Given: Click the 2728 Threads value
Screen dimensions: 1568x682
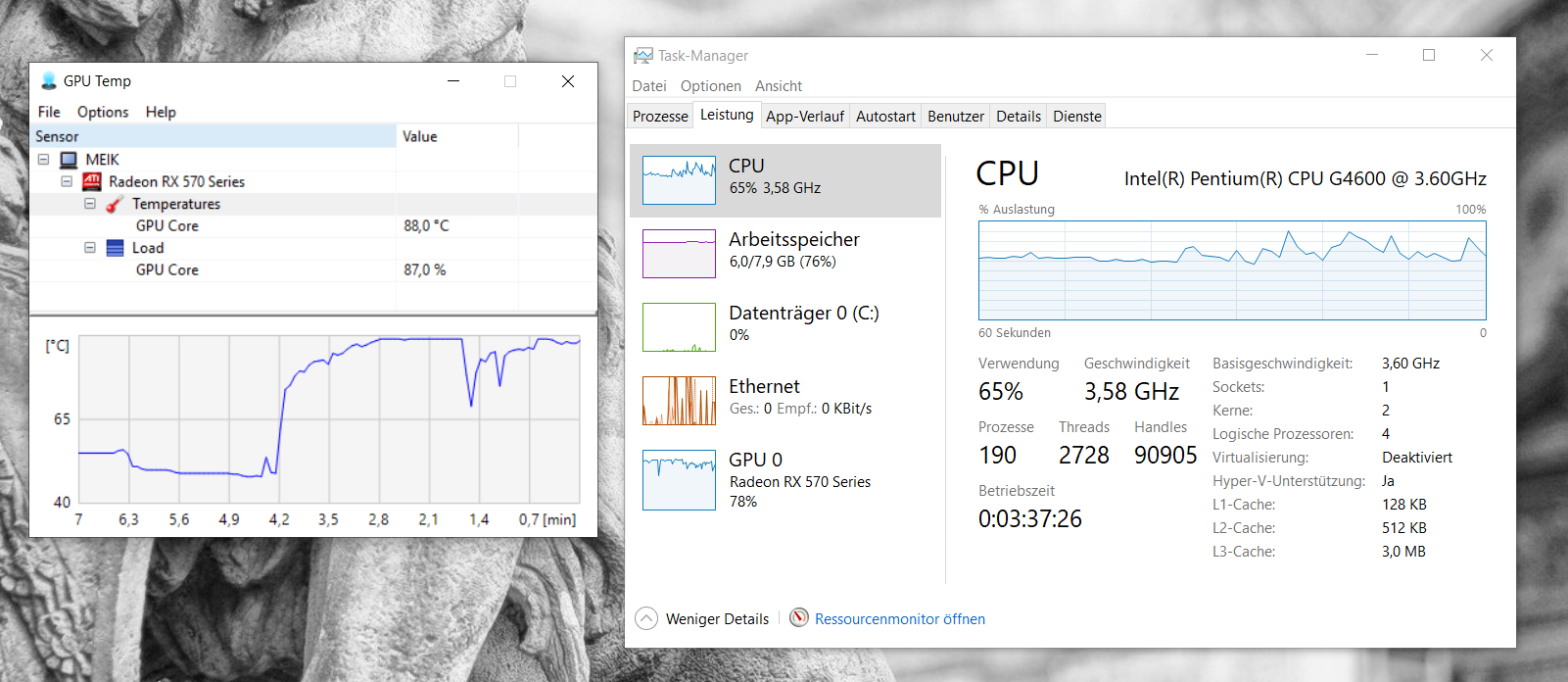Looking at the screenshot, I should pos(1083,456).
